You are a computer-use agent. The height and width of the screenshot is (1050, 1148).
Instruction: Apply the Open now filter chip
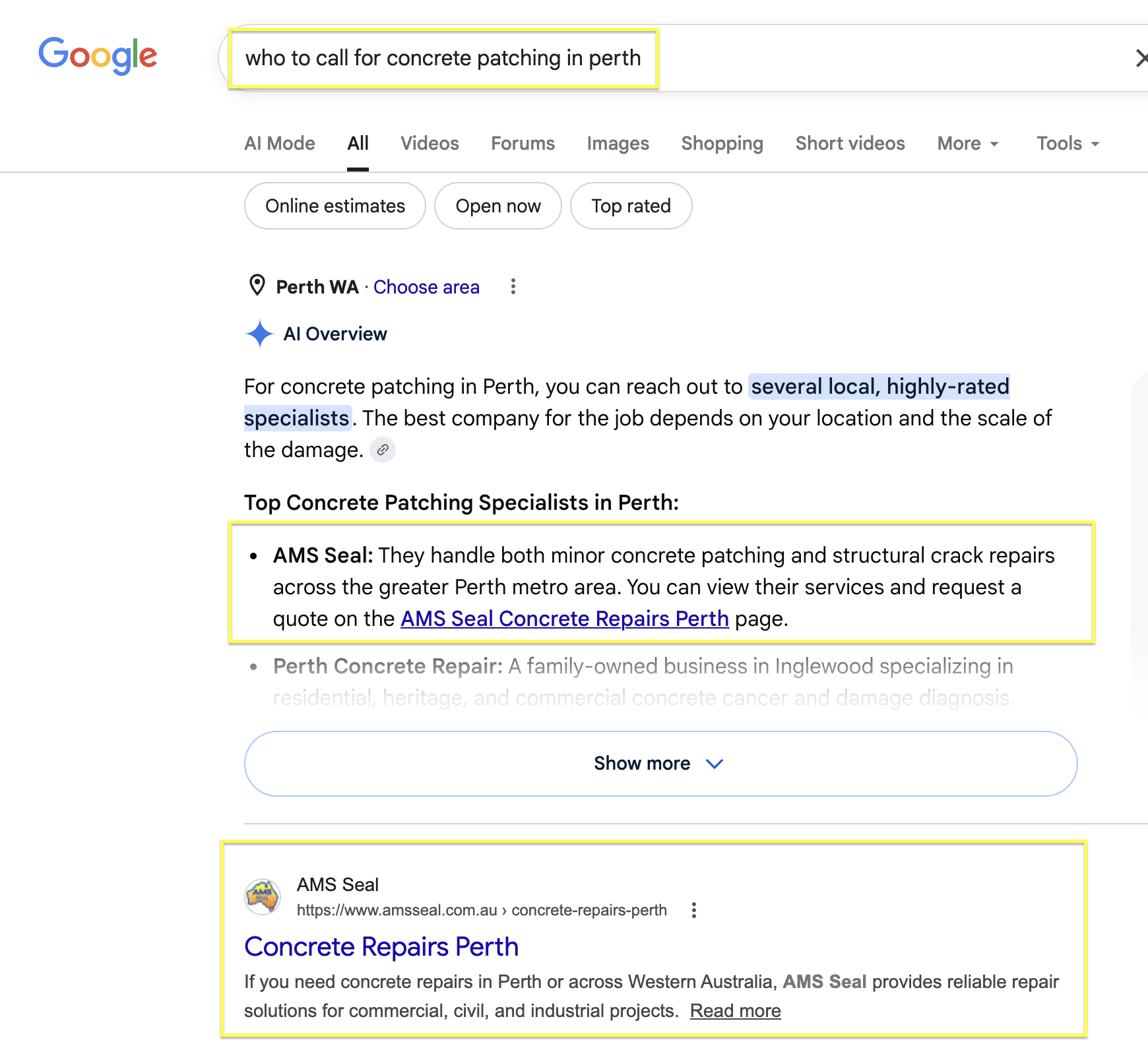pos(498,206)
